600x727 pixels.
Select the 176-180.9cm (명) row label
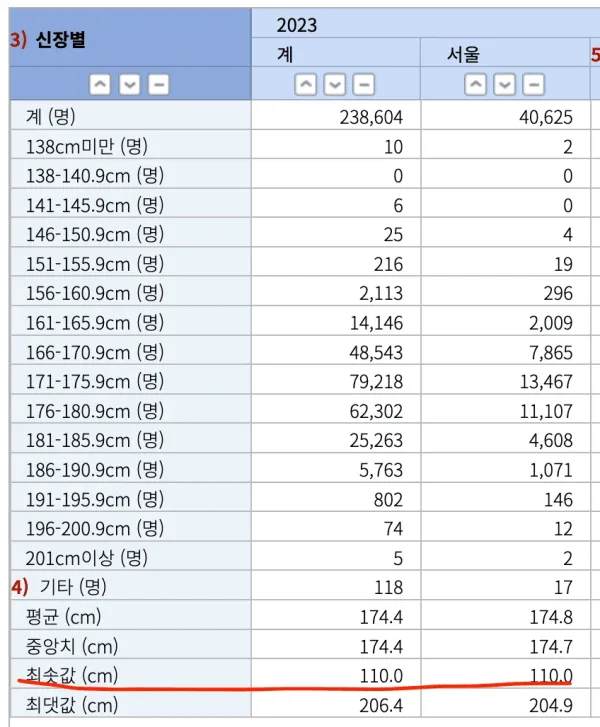[x=95, y=411]
